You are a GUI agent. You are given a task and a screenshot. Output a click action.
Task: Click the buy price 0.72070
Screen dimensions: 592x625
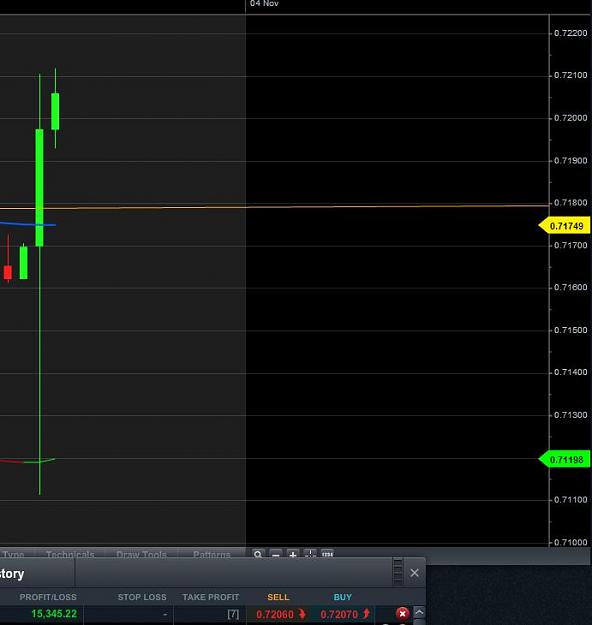339,614
